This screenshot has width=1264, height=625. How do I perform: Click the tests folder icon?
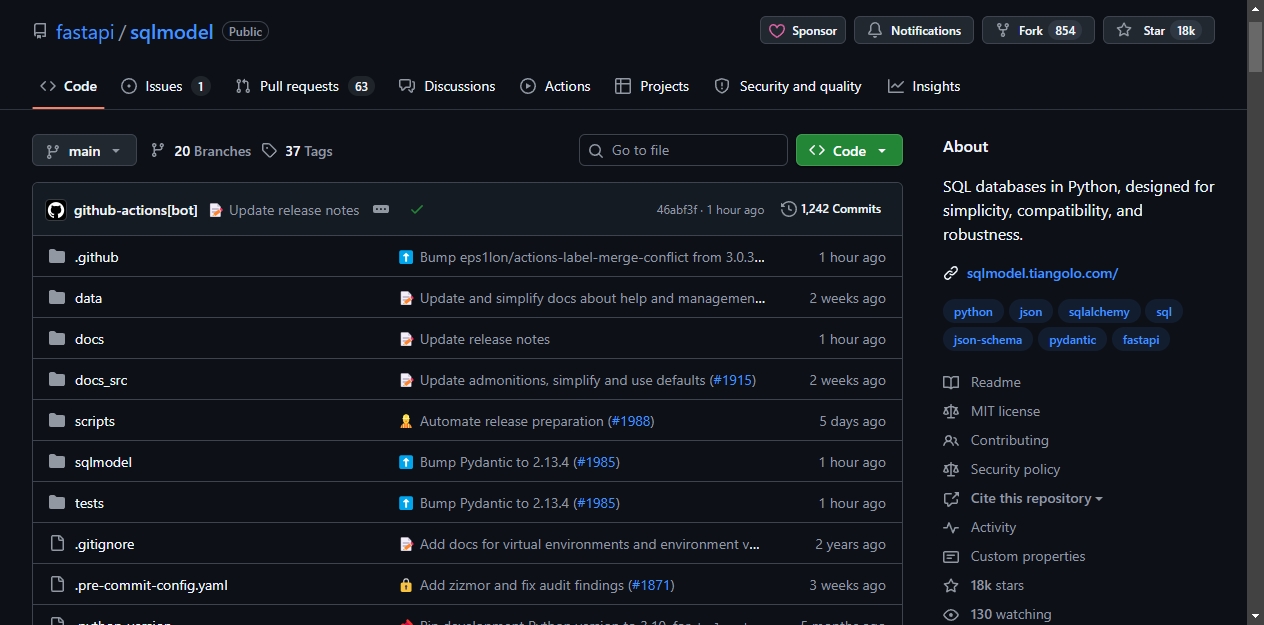tap(57, 503)
